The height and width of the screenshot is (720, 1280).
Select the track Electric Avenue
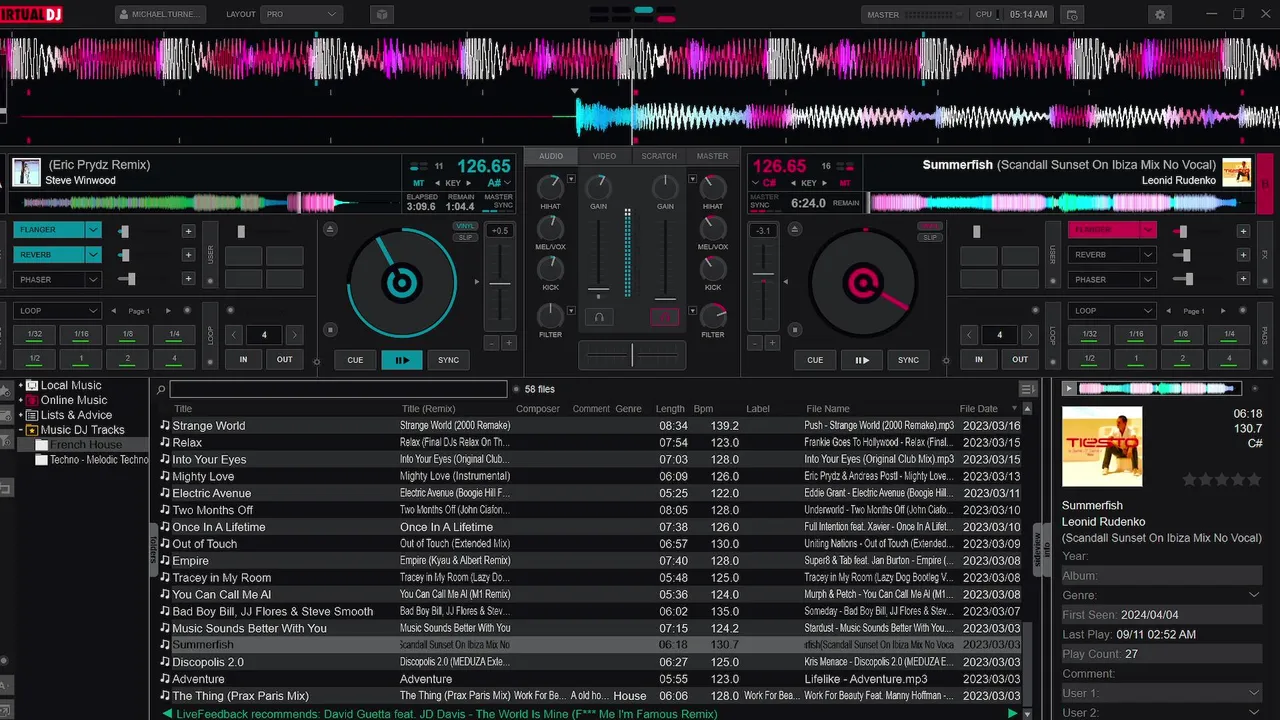pos(589,493)
